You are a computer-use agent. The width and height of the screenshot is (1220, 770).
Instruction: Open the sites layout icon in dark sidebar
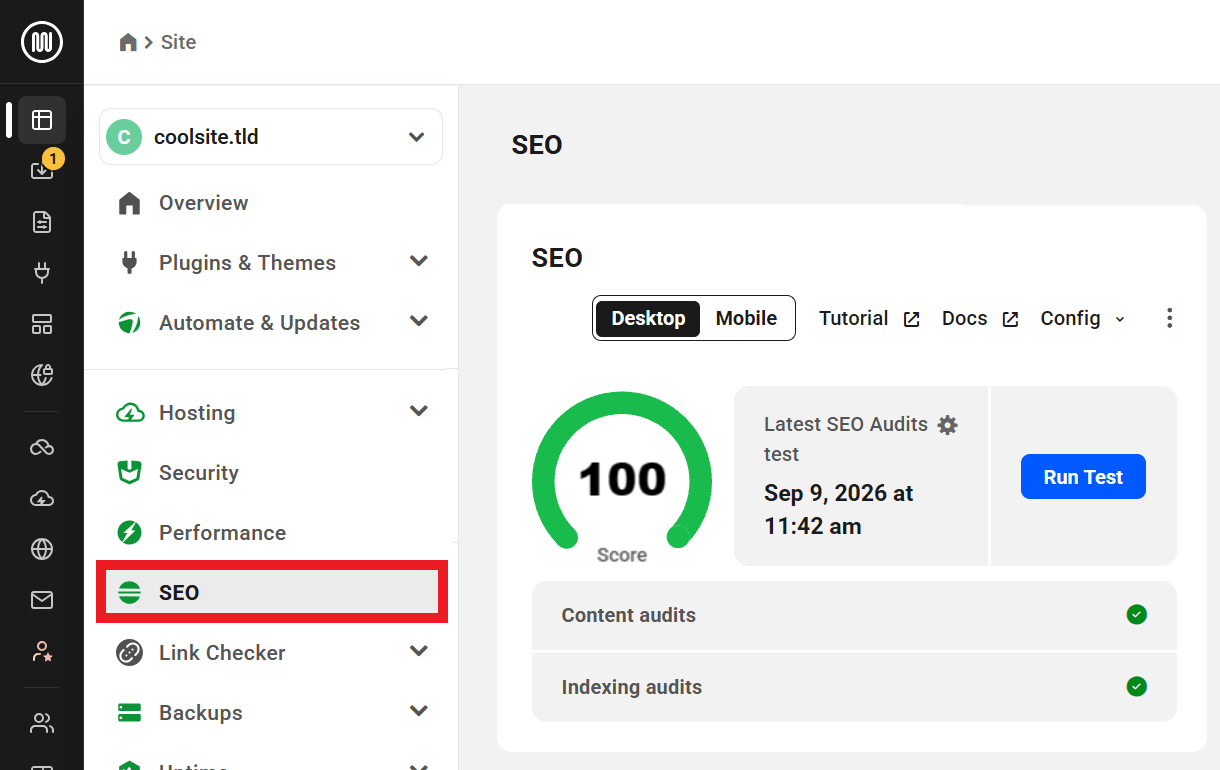point(42,120)
